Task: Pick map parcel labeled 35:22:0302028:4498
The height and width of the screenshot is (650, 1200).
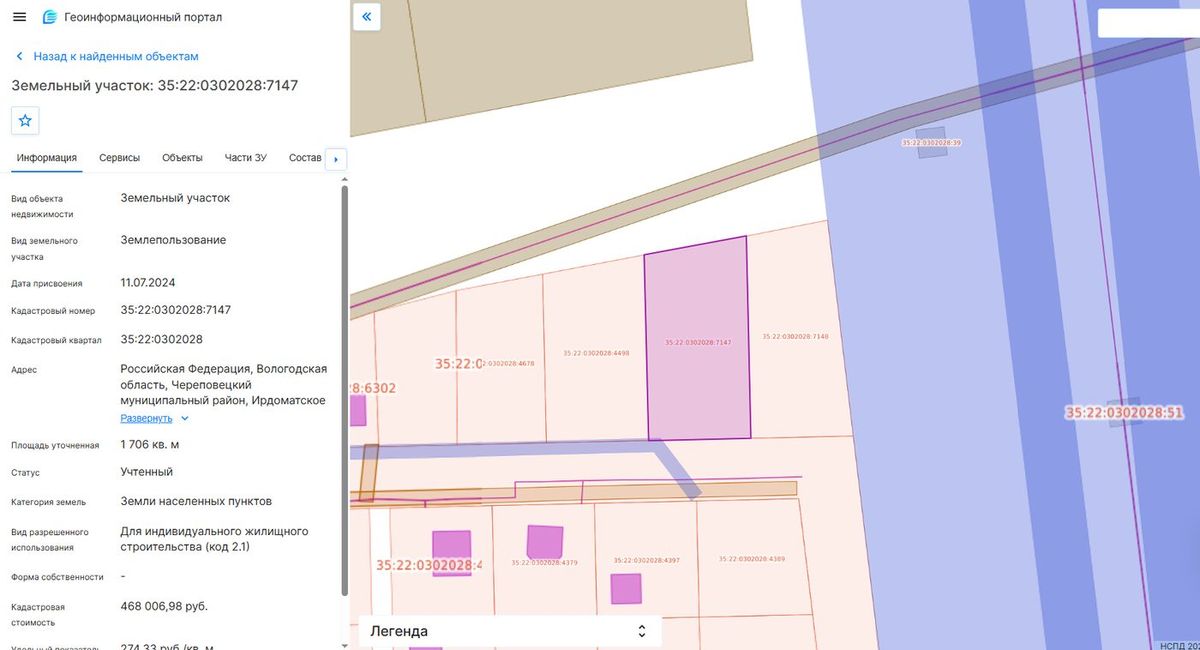Action: click(596, 353)
